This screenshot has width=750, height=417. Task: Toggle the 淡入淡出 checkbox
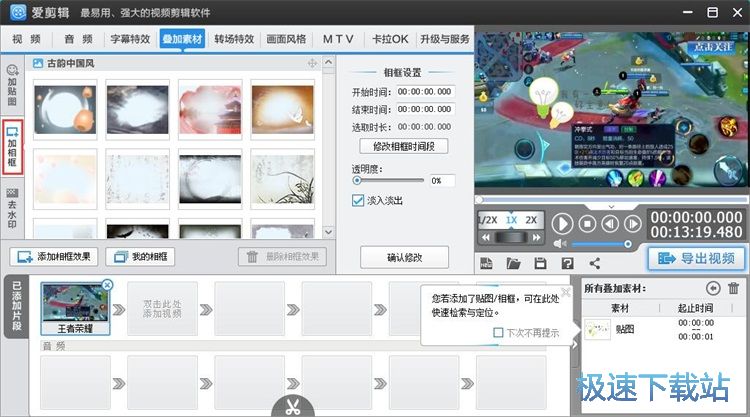(358, 200)
